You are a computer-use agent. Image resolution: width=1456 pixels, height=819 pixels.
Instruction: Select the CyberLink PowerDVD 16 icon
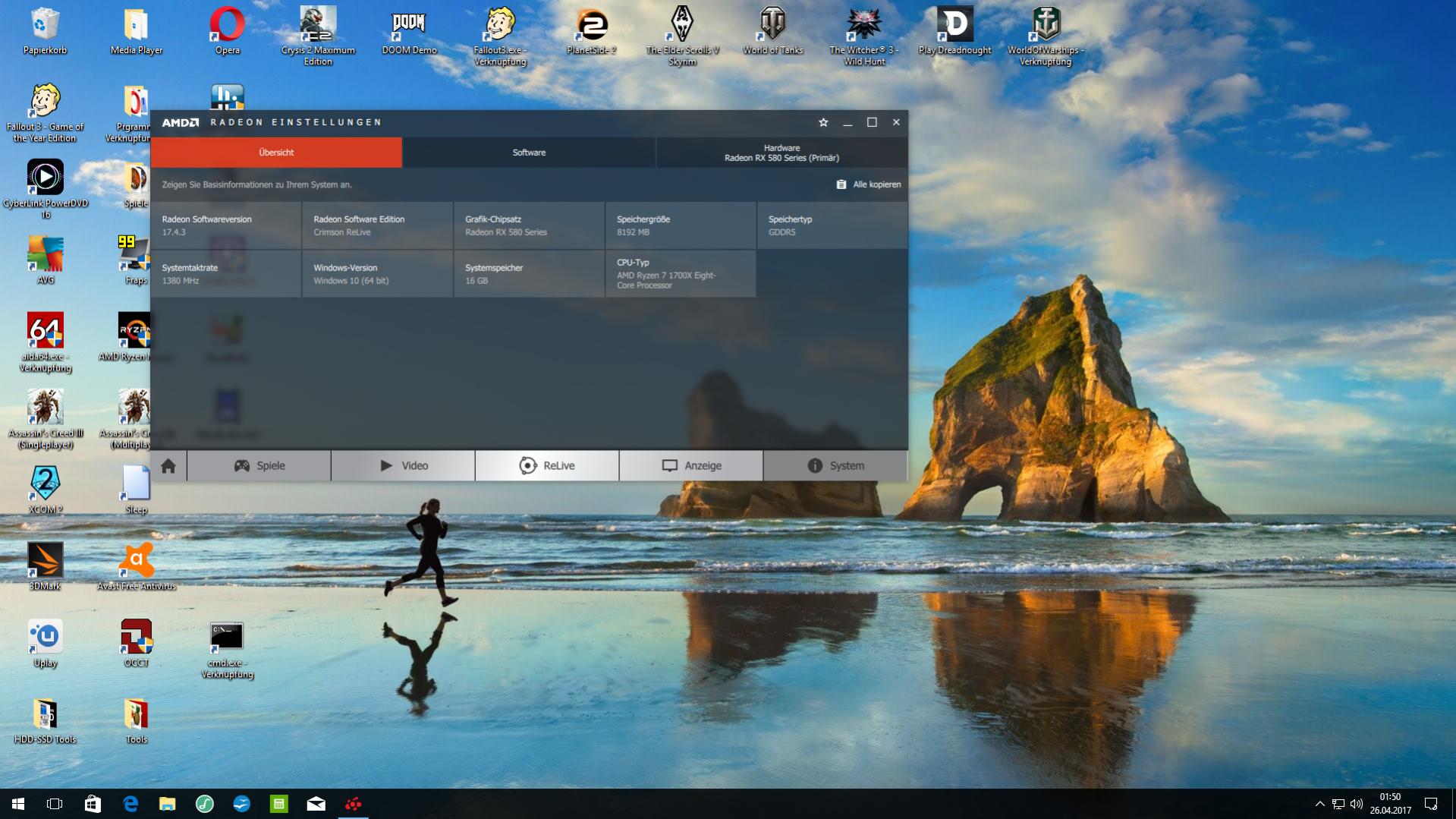point(46,190)
